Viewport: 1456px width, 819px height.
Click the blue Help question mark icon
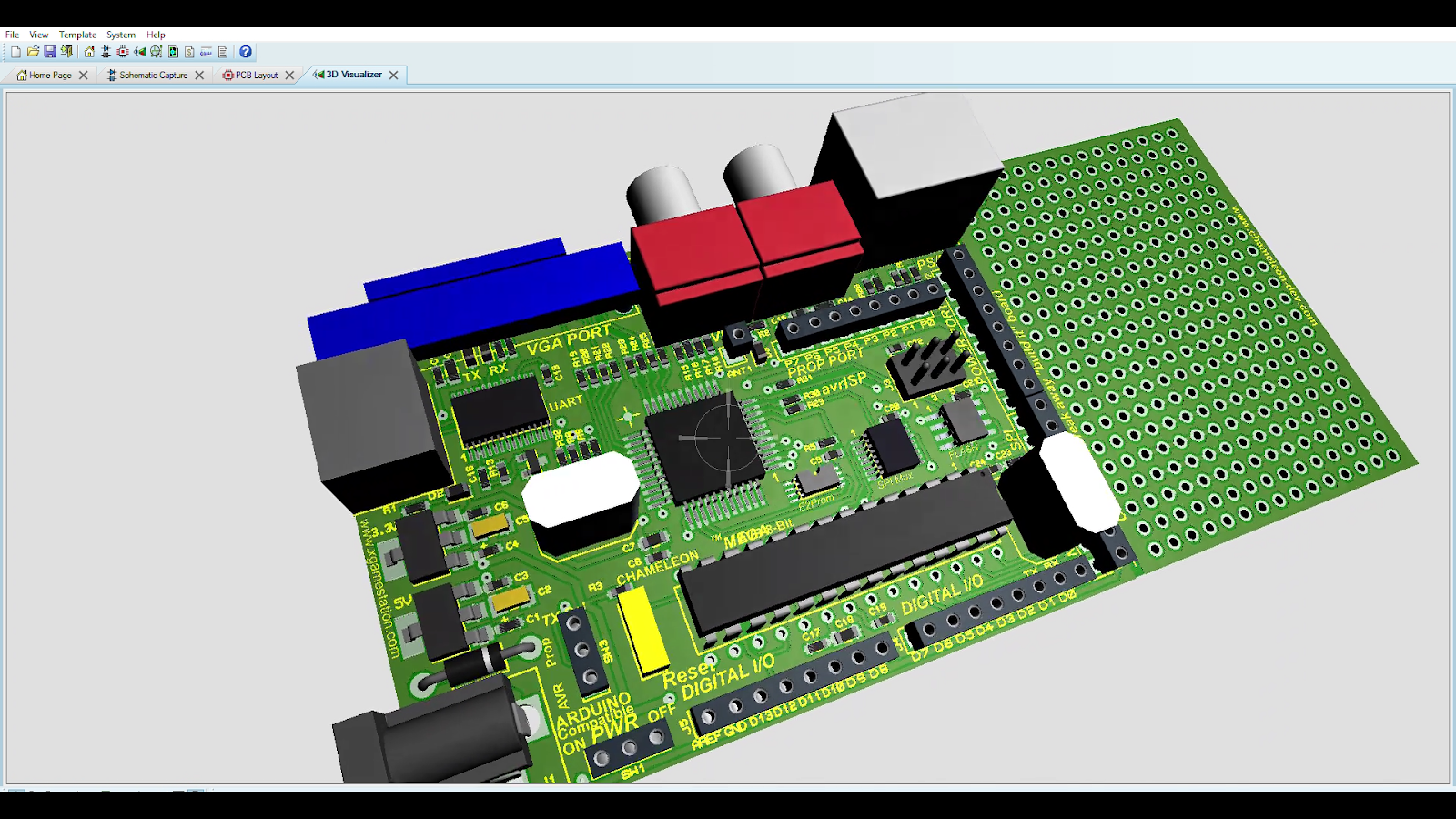tap(246, 52)
